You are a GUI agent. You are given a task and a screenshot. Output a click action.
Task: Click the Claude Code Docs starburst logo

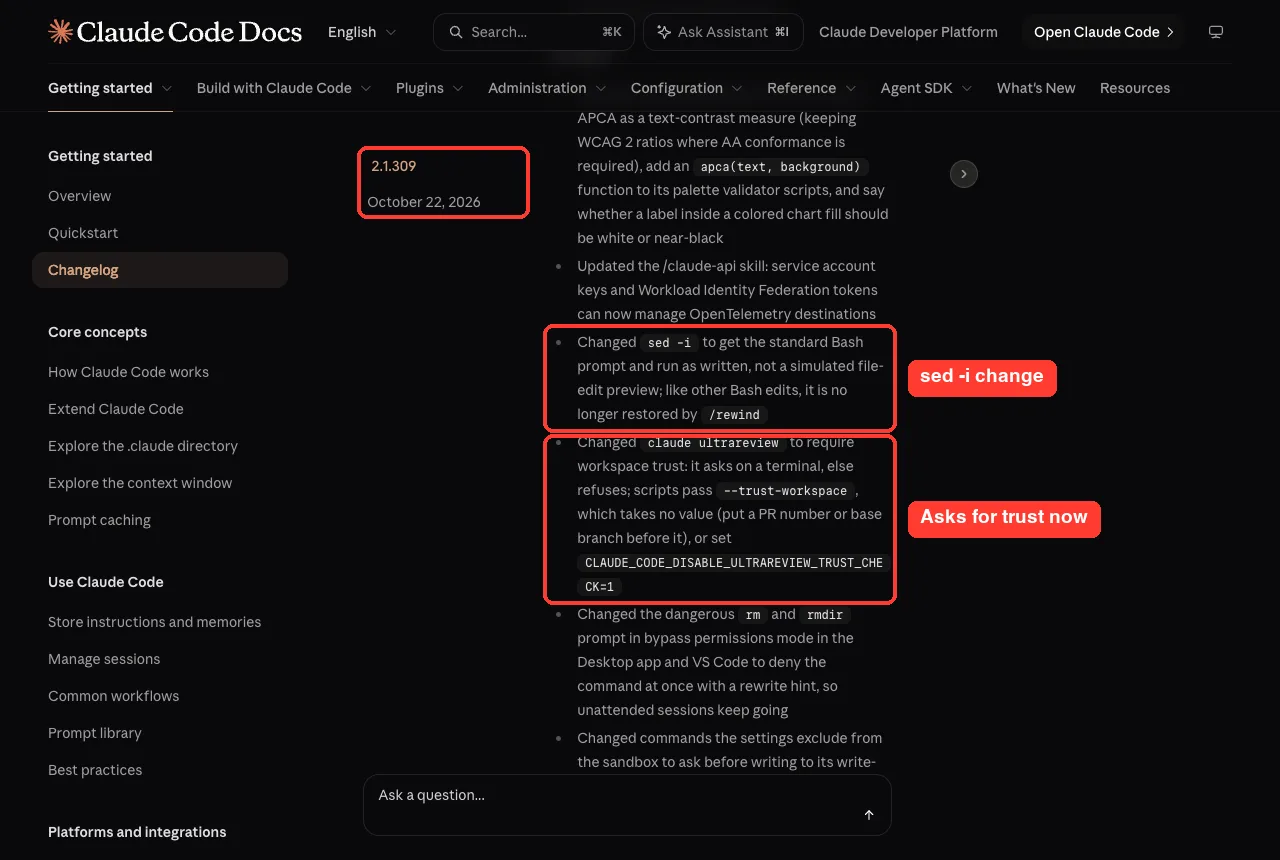point(60,32)
